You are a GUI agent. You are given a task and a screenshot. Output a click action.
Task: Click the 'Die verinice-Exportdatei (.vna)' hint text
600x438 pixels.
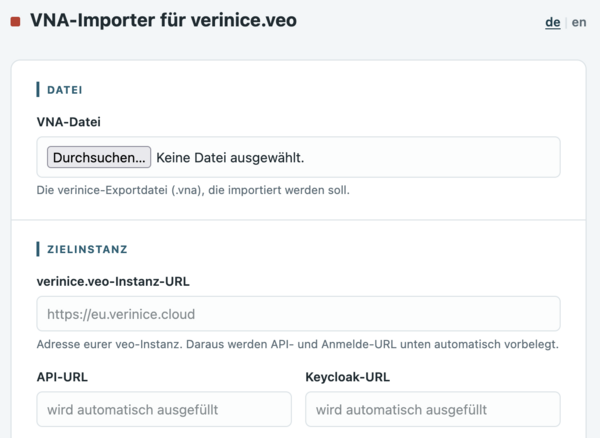pos(193,190)
